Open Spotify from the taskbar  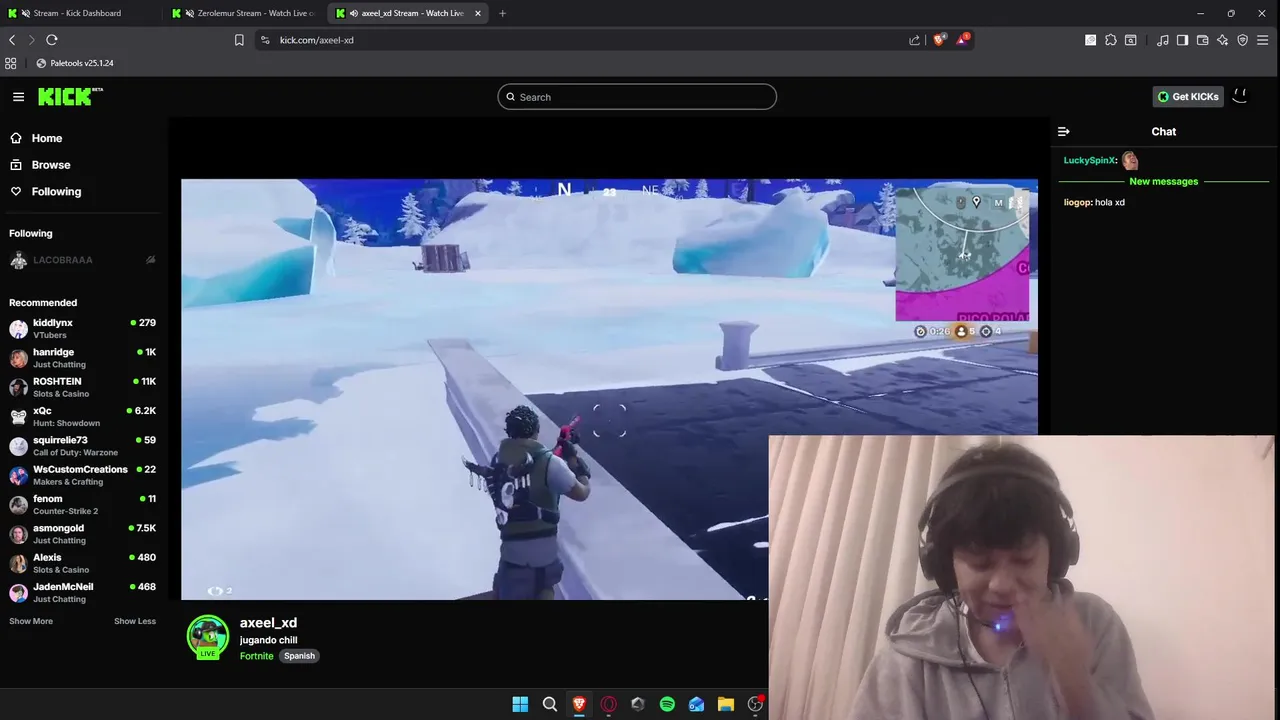point(667,704)
